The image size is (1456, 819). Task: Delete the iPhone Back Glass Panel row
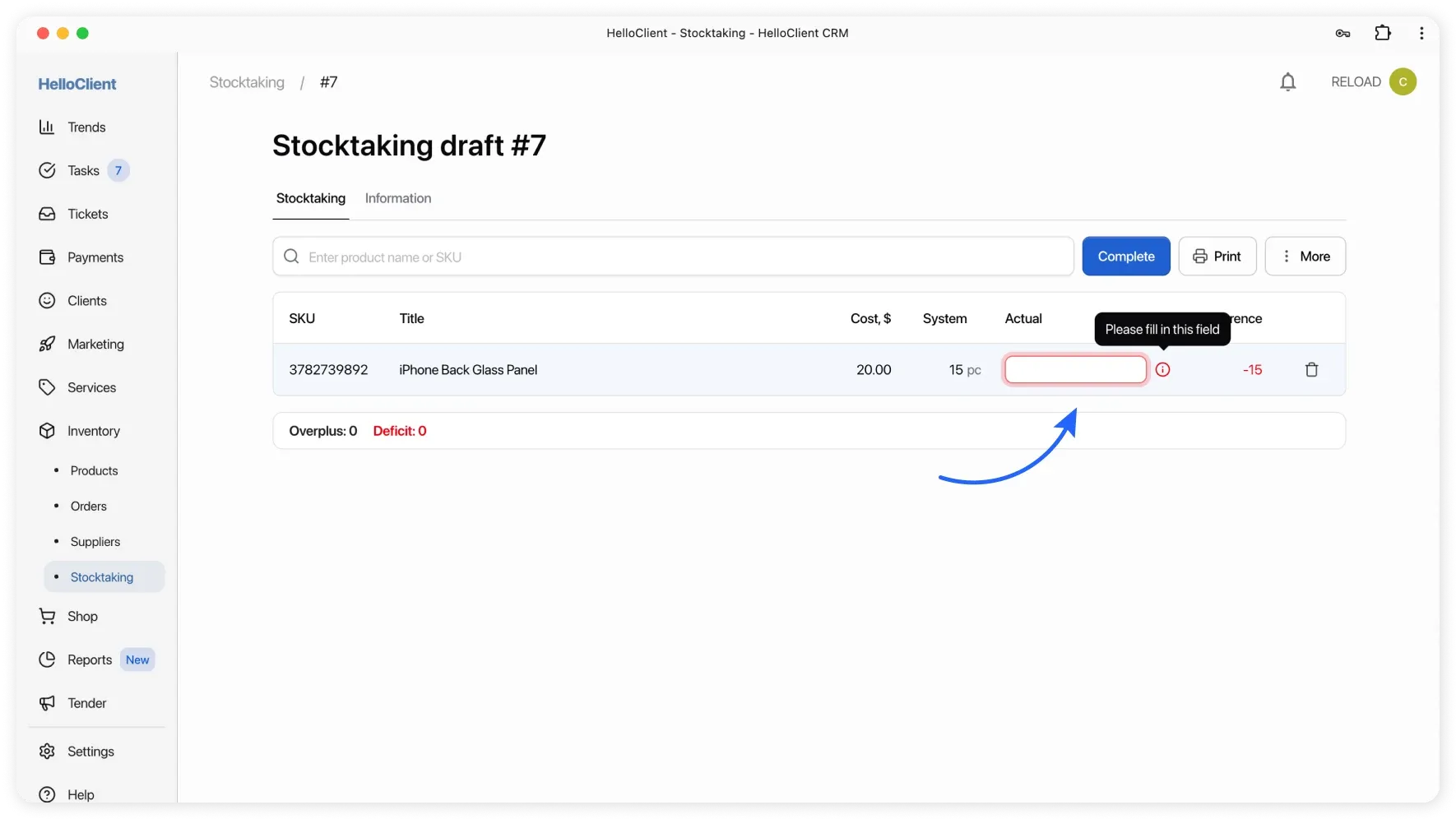click(1311, 370)
